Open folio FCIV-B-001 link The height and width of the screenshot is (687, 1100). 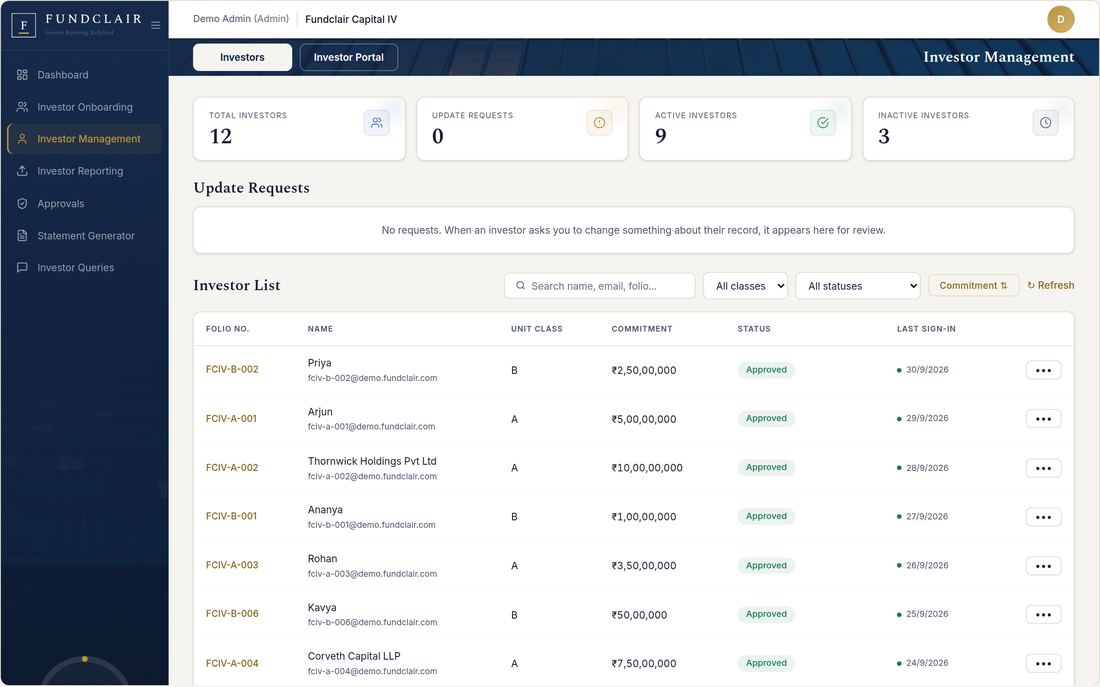click(x=232, y=516)
